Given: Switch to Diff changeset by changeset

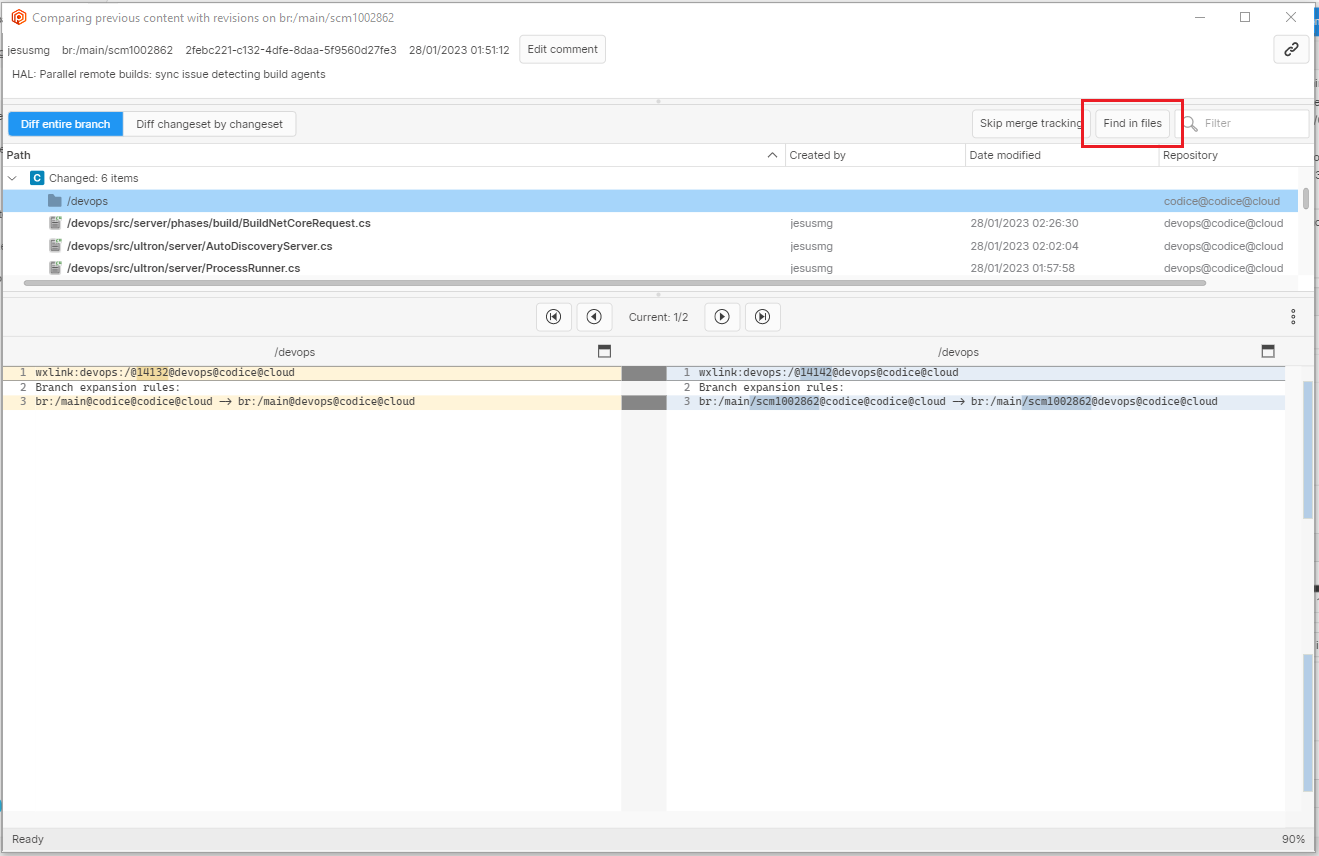Looking at the screenshot, I should pyautogui.click(x=209, y=123).
